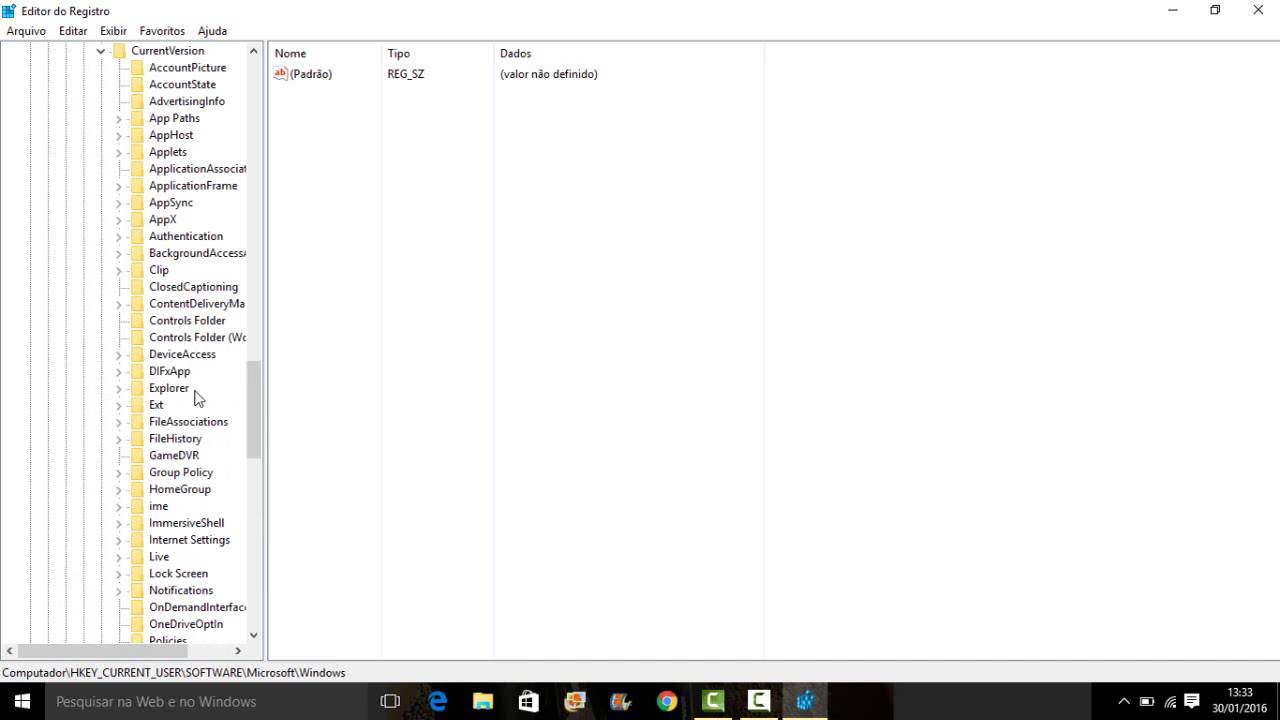Click the GameDVR folder icon
Image resolution: width=1280 pixels, height=720 pixels.
coord(137,456)
